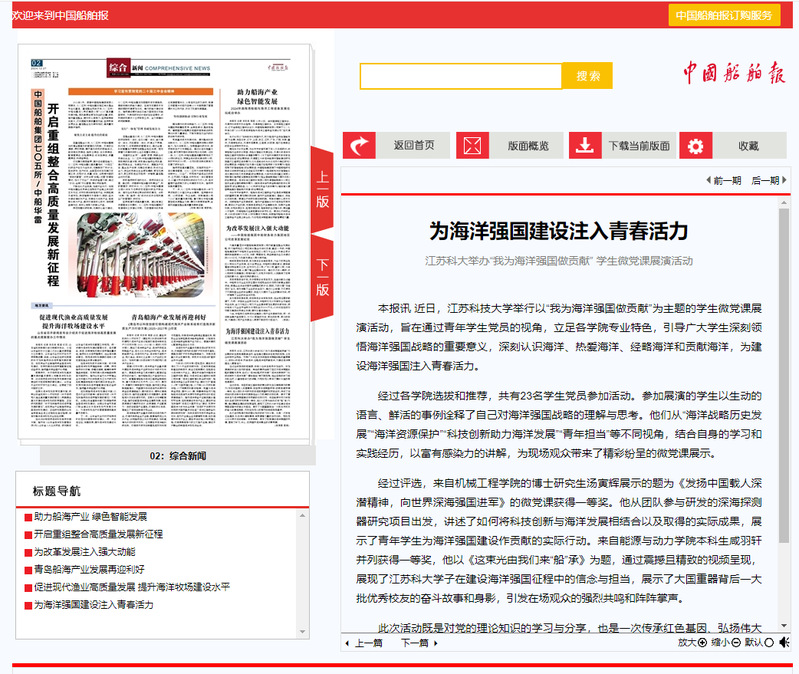Click the speaker audio icon below article
Screen dimensions: 799x674
785,642
